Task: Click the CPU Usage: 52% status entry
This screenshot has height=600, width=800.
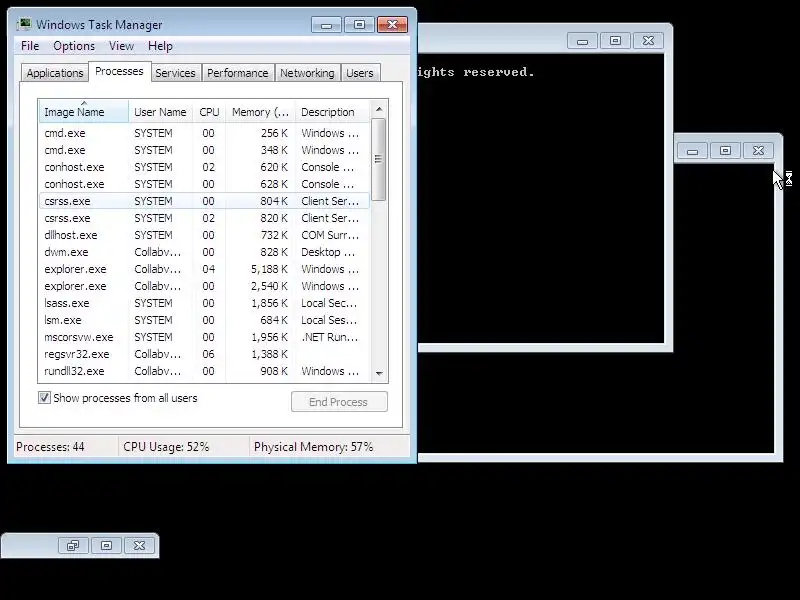Action: coord(166,447)
